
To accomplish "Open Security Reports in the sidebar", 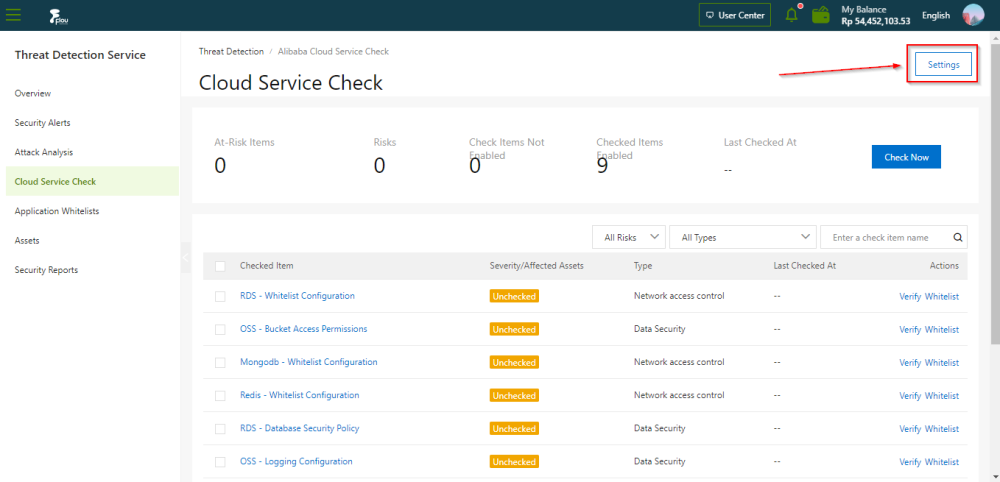I will [x=92, y=270].
